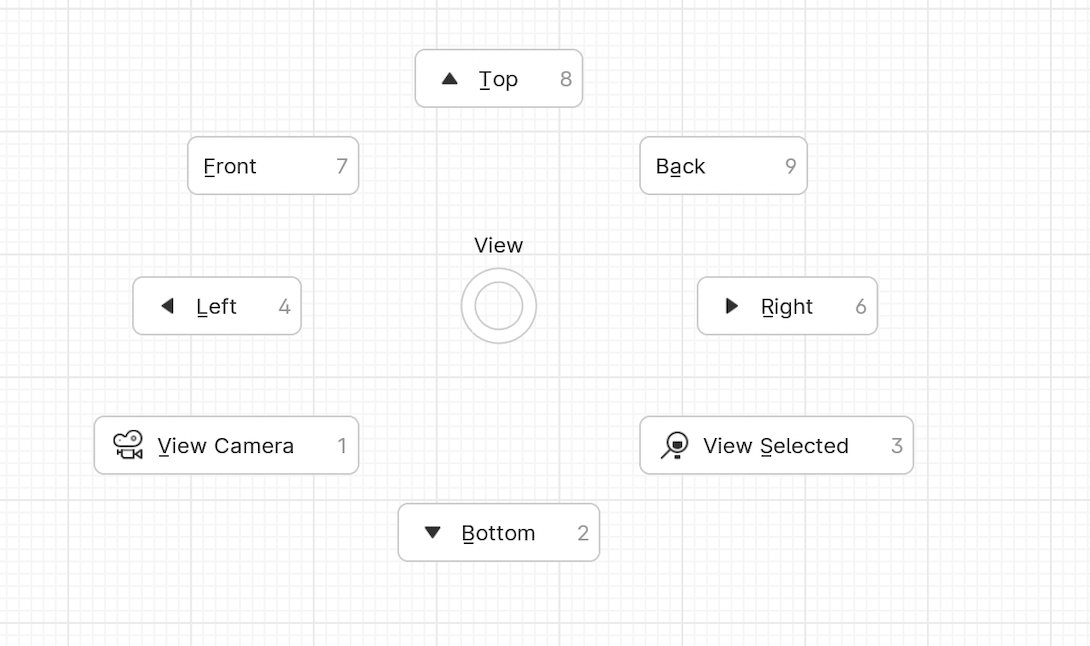The width and height of the screenshot is (1090, 646).
Task: Click the shortcut number 9 in the Back button
Action: tap(790, 165)
